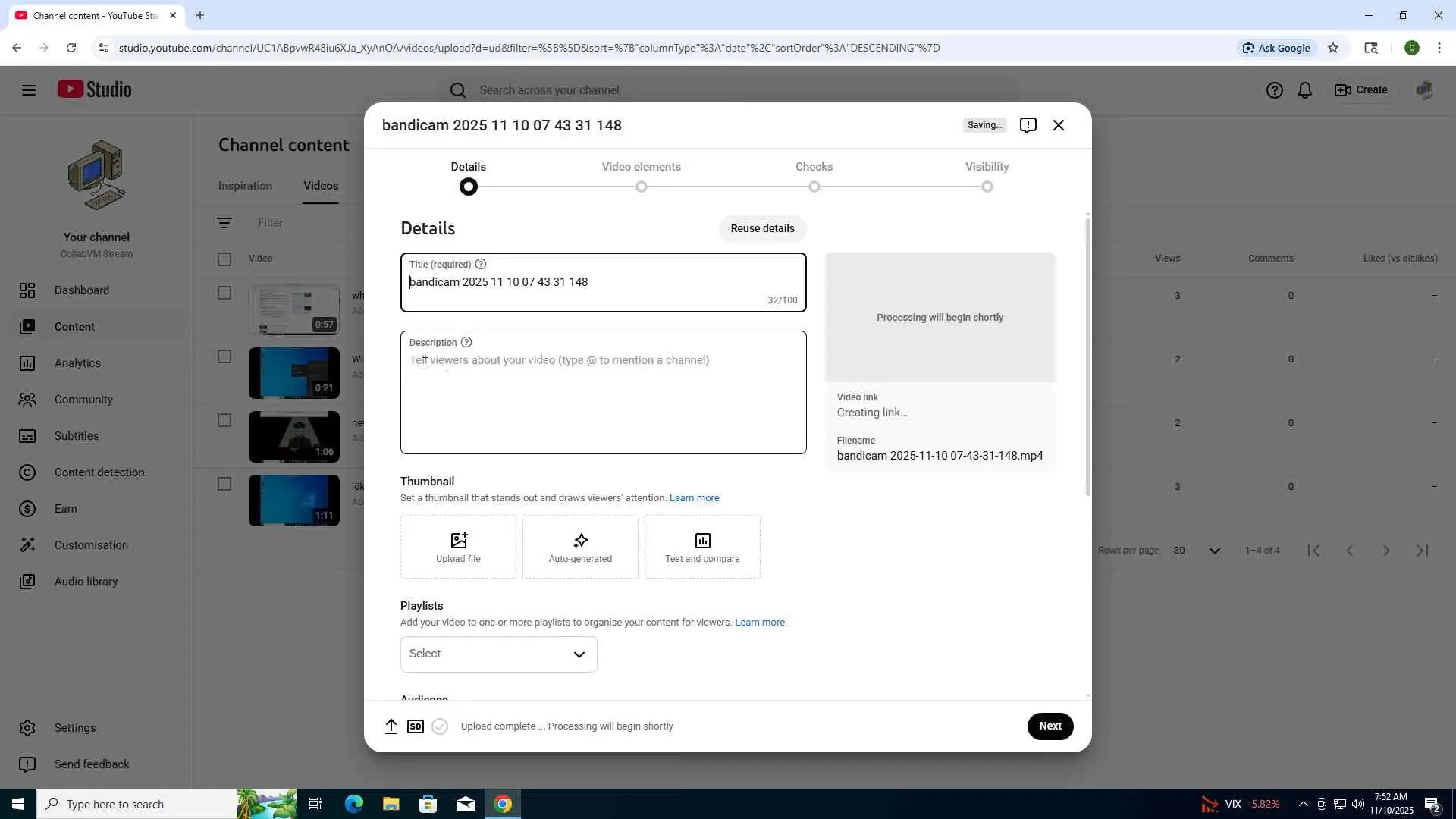Tick the select-all Video header checkbox

(224, 259)
